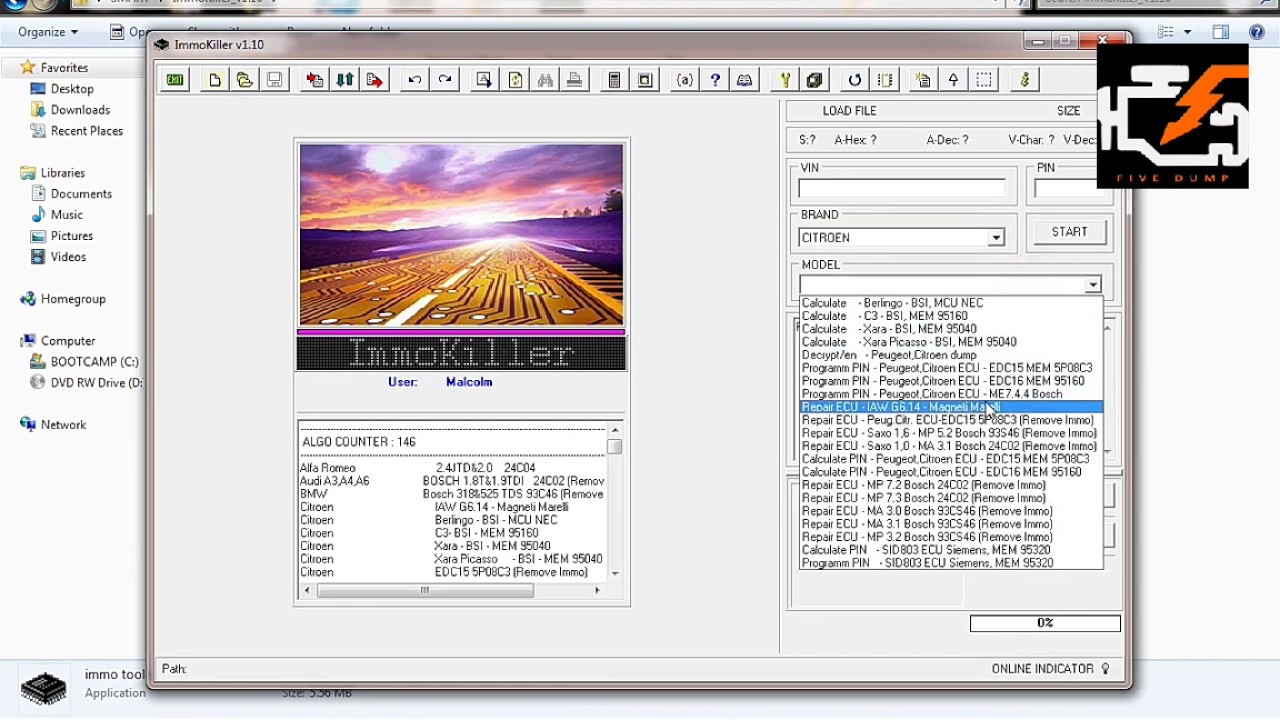
Task: Open Network in Explorer sidebar
Action: 63,425
